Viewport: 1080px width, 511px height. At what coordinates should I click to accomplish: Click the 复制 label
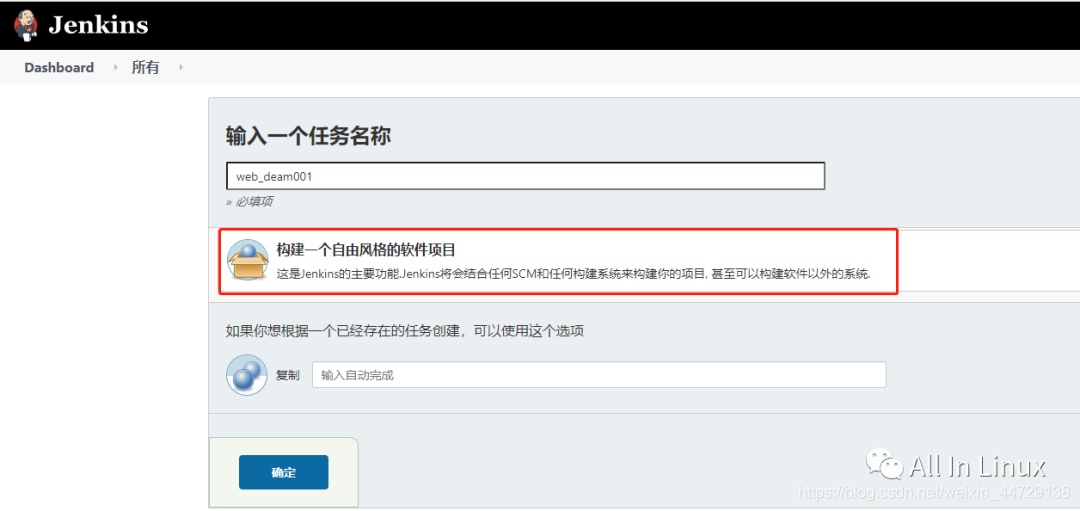(288, 376)
